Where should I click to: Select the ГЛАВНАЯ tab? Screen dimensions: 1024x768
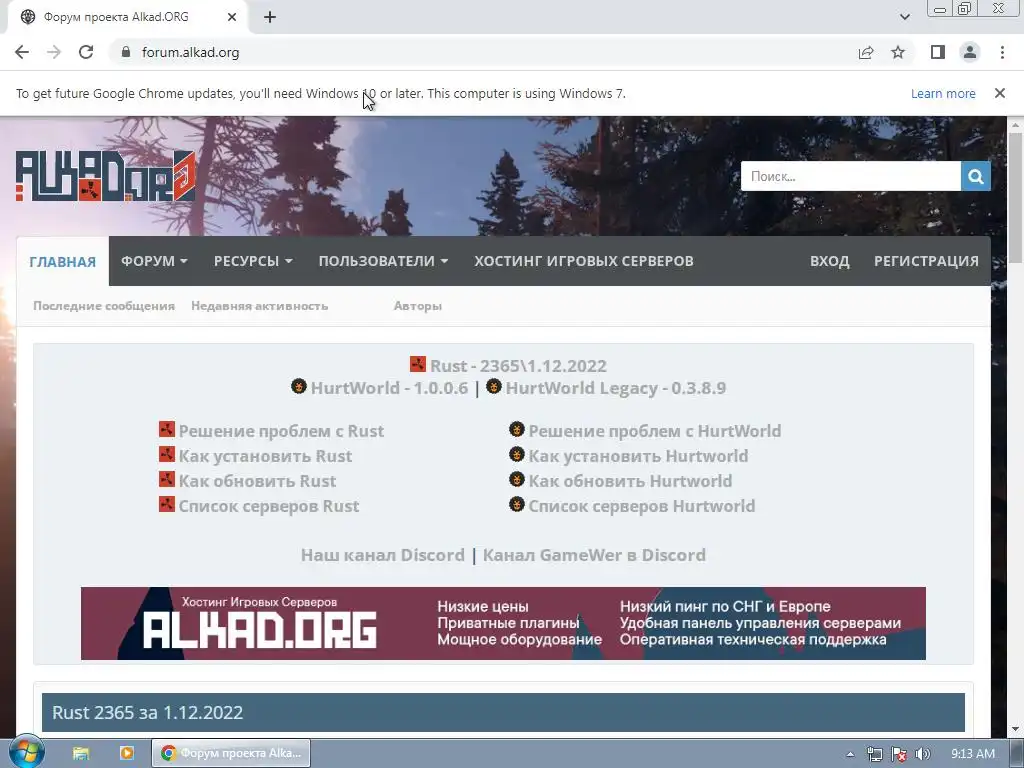point(63,261)
